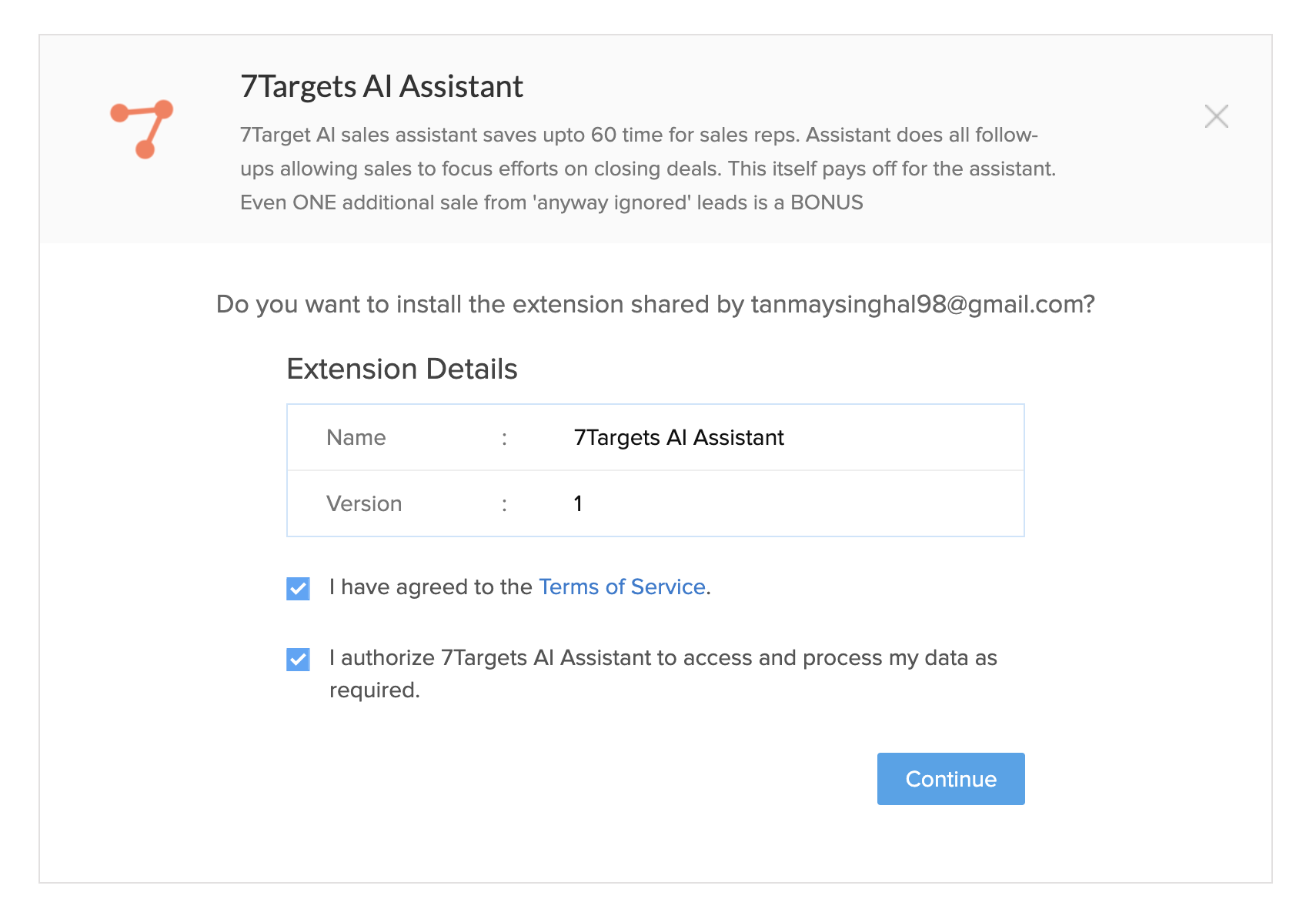Select the Version field label
Image resolution: width=1316 pixels, height=919 pixels.
pos(364,503)
